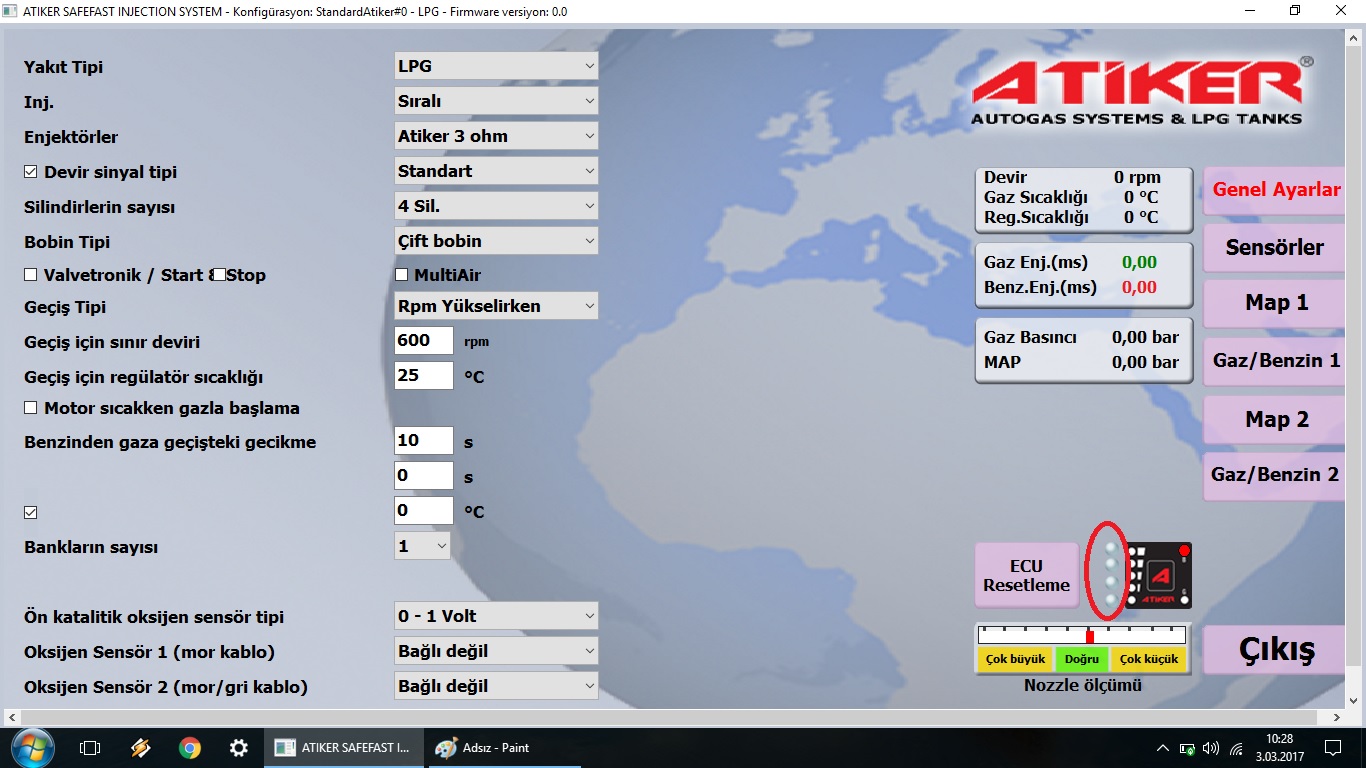Open the Wi-Fi network tray icon
This screenshot has height=768, width=1366.
pos(1236,748)
